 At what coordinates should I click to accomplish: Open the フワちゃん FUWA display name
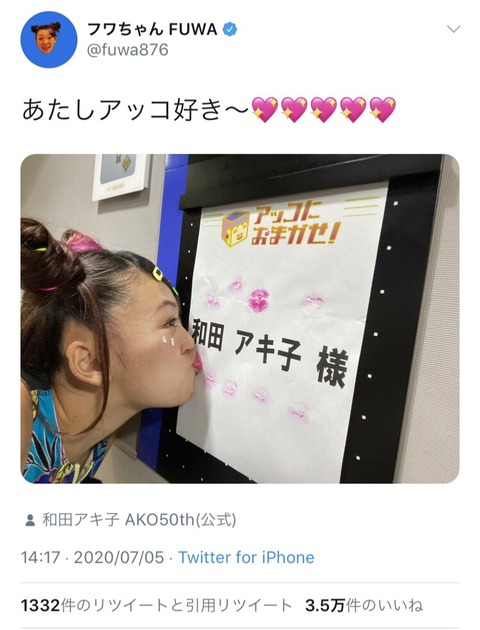pyautogui.click(x=152, y=29)
